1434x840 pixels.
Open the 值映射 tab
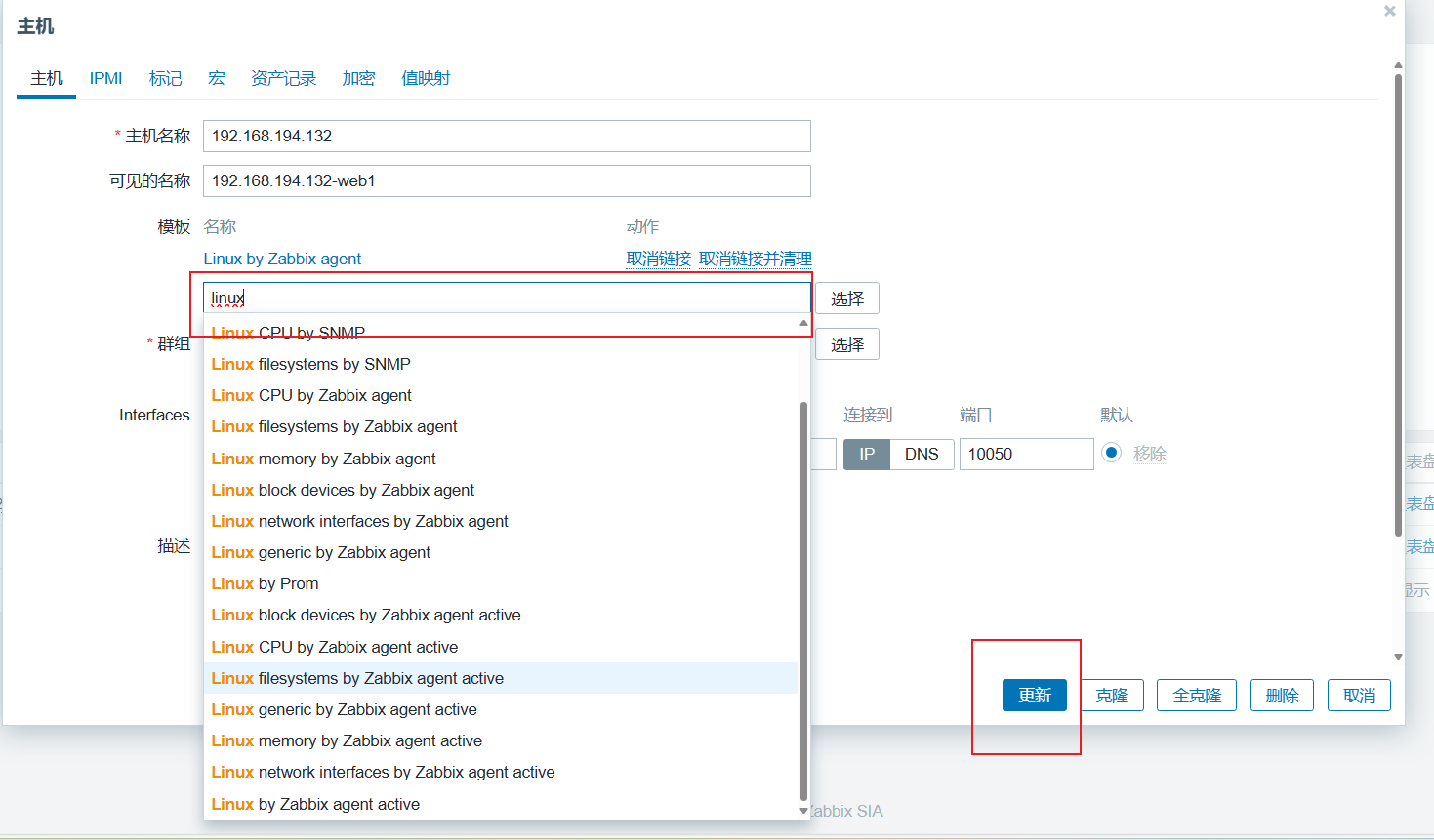pos(426,78)
